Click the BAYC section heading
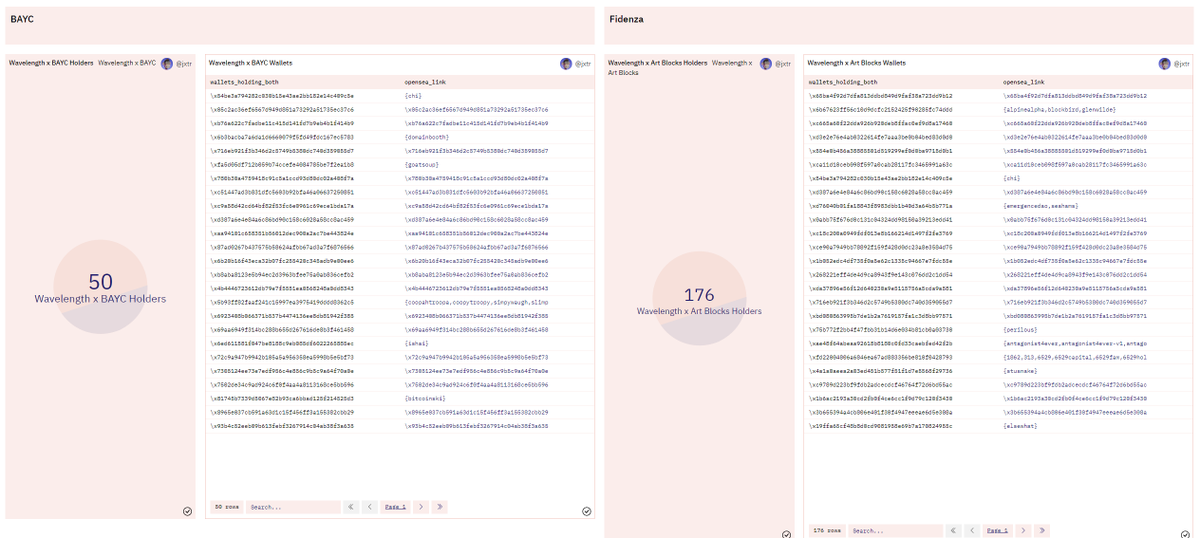Screen dimensions: 1200x538 pyautogui.click(x=22, y=19)
